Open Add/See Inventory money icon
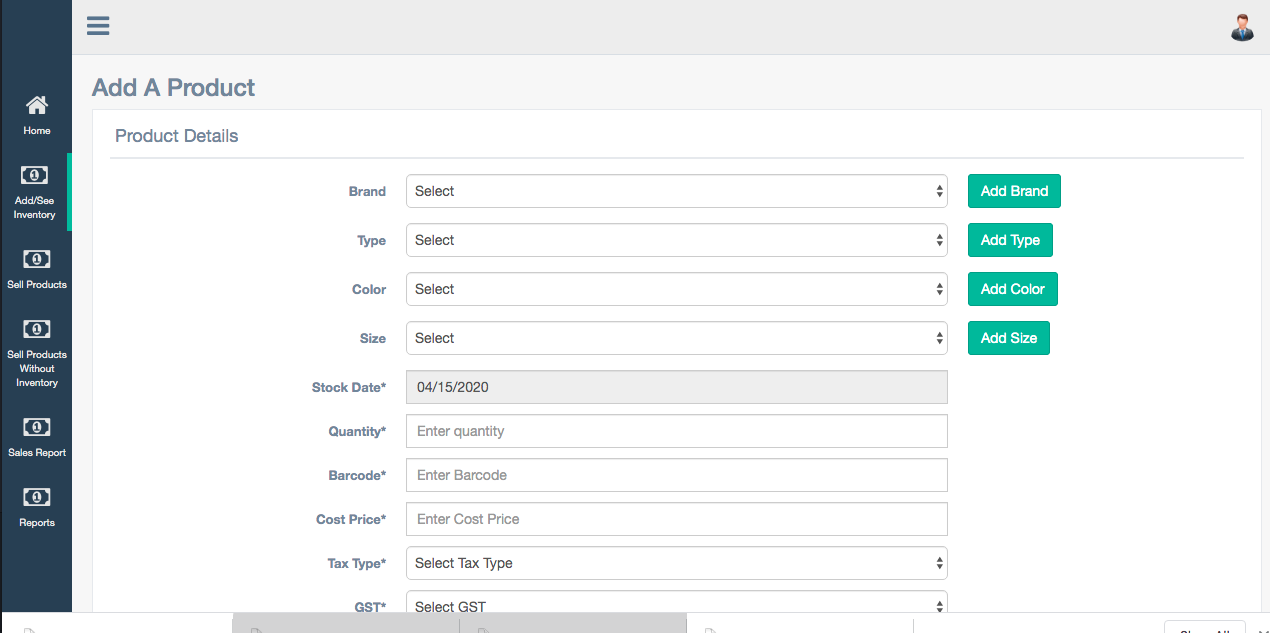This screenshot has width=1270, height=633. (35, 175)
